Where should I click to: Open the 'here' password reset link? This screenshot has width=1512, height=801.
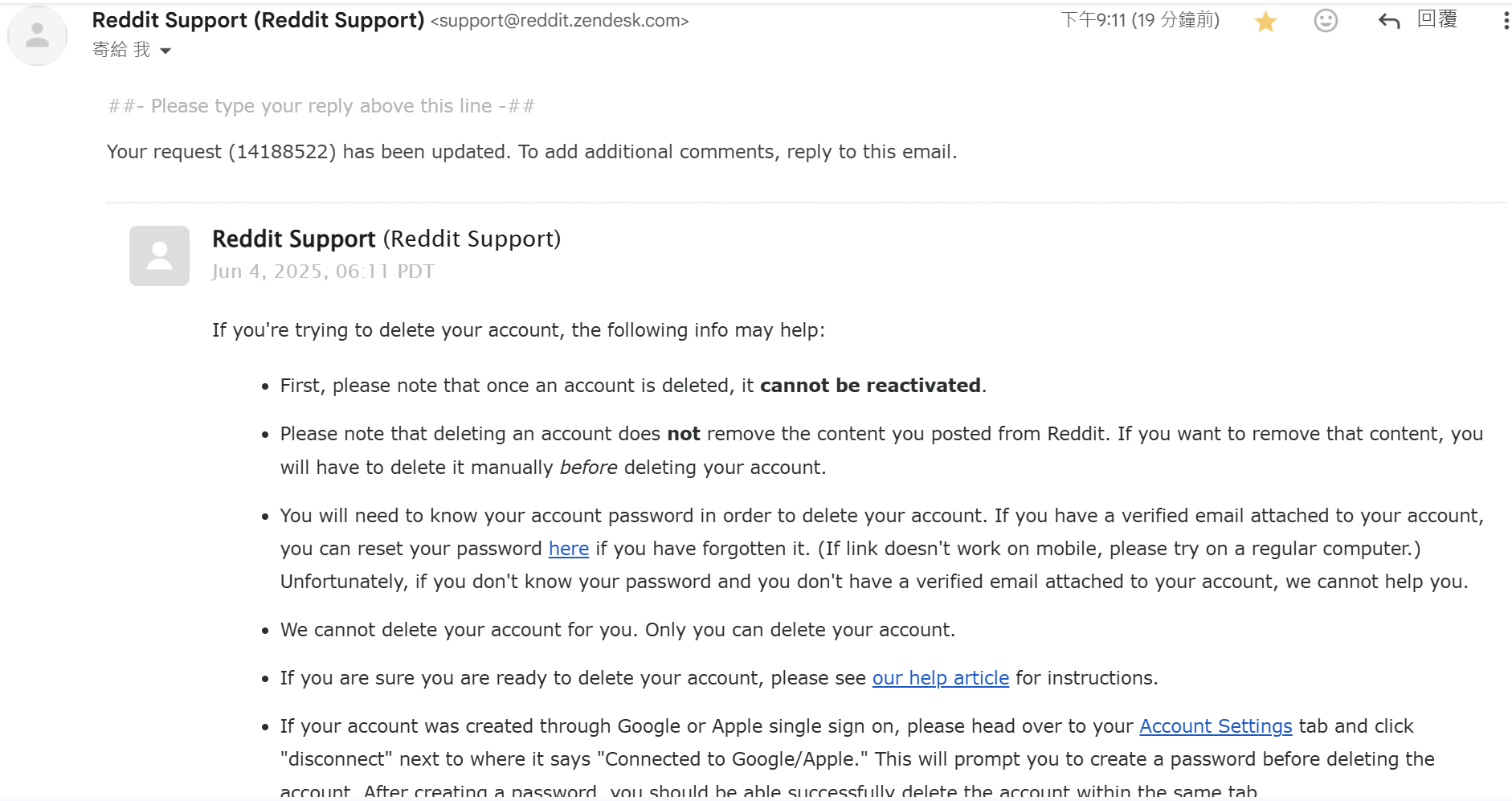pyautogui.click(x=569, y=549)
